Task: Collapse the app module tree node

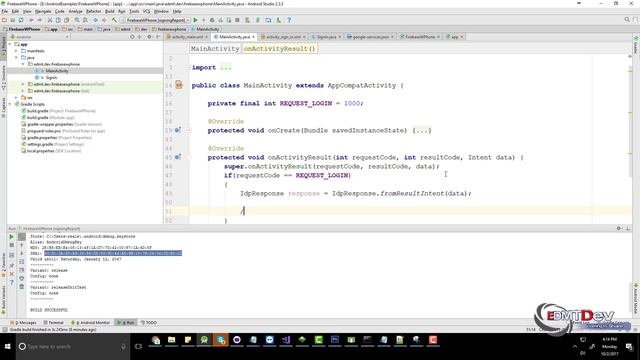Action: pyautogui.click(x=10, y=44)
